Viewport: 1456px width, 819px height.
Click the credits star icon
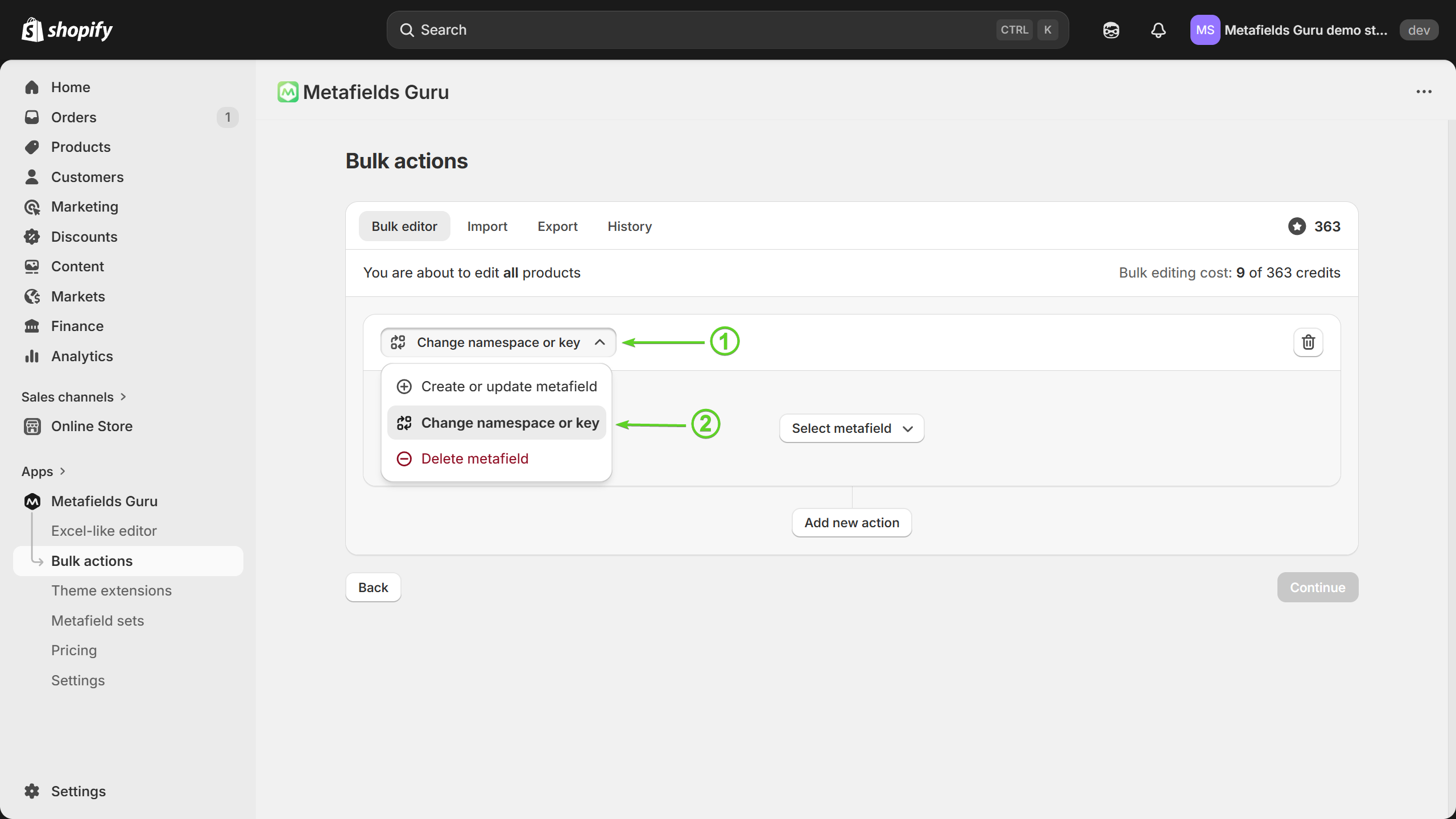coord(1297,226)
